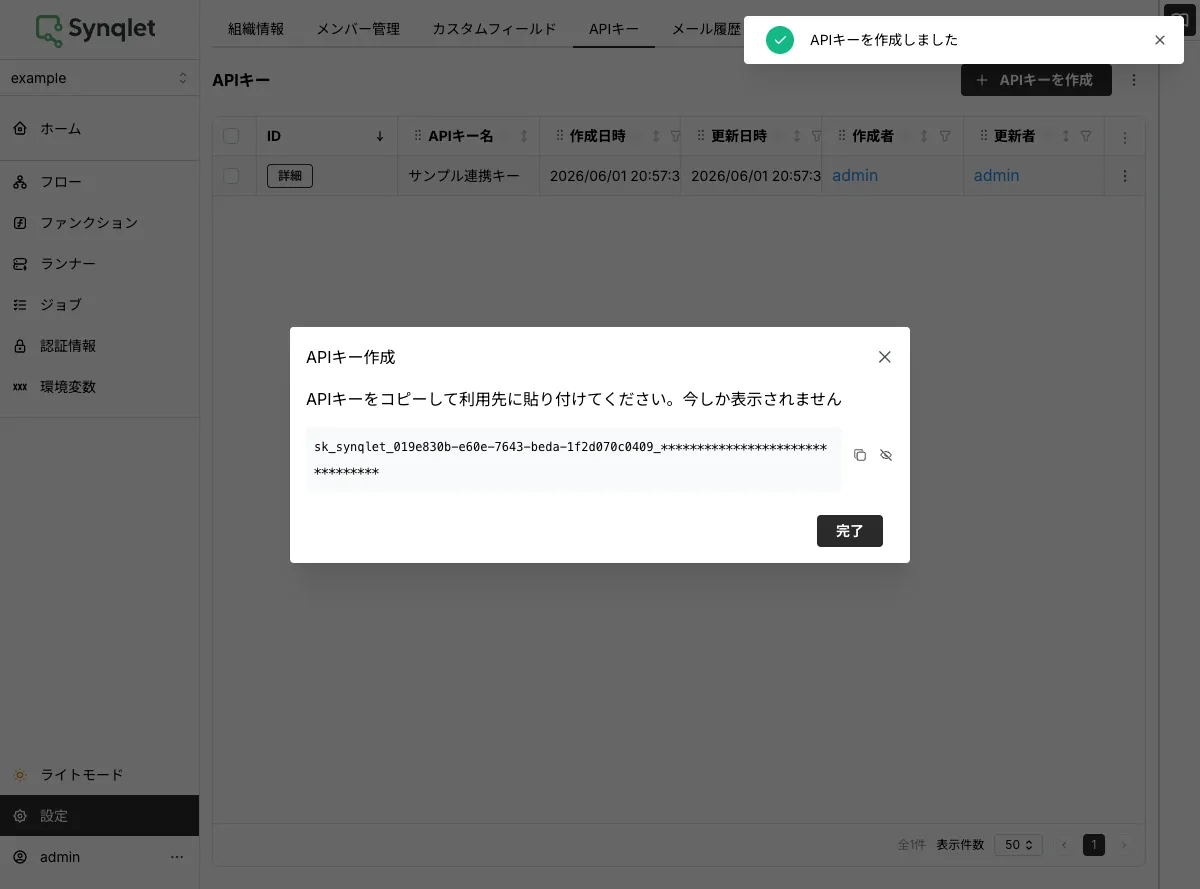Sort the 更新日時 column

[x=797, y=136]
